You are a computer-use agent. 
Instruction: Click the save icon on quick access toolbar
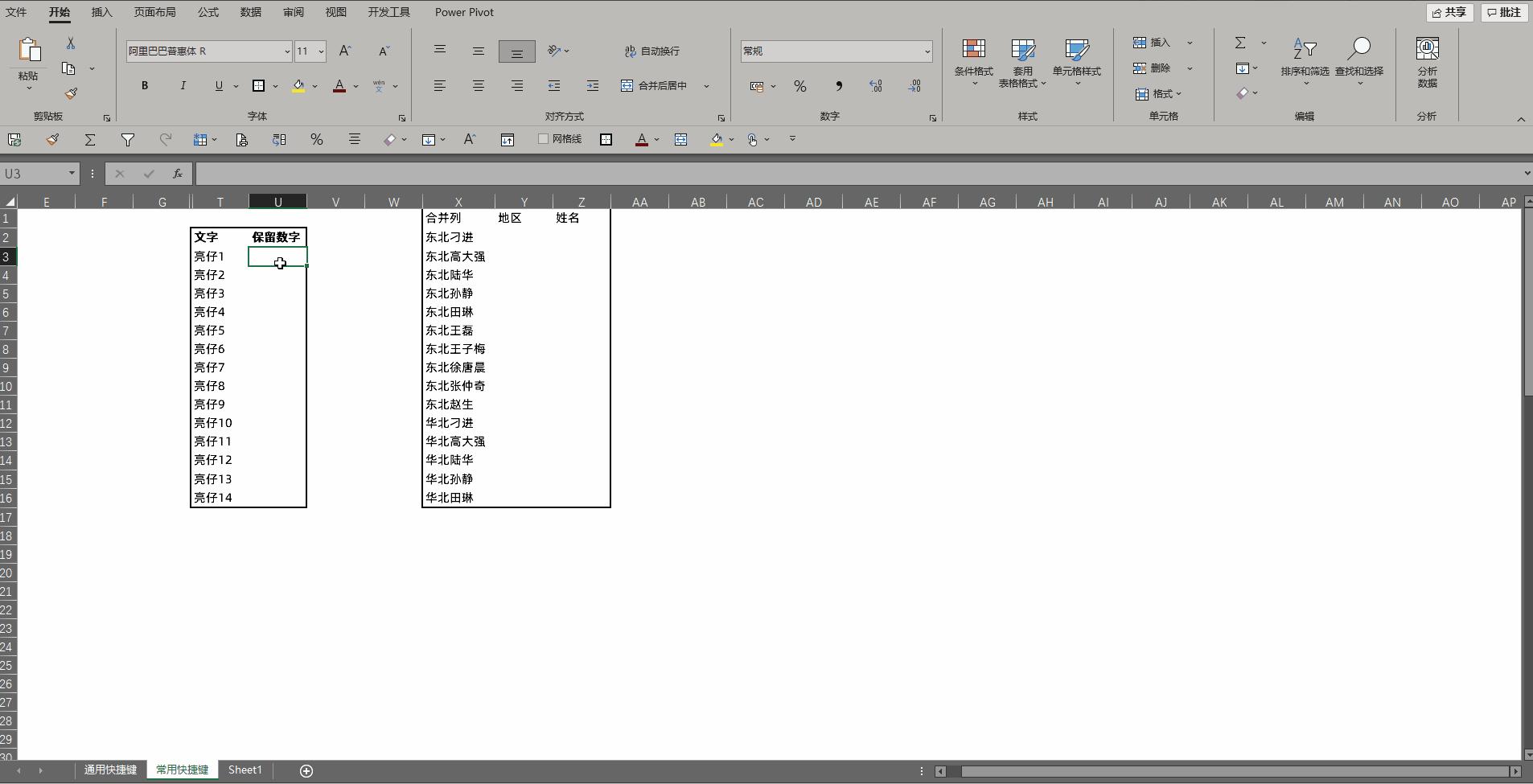pyautogui.click(x=14, y=140)
